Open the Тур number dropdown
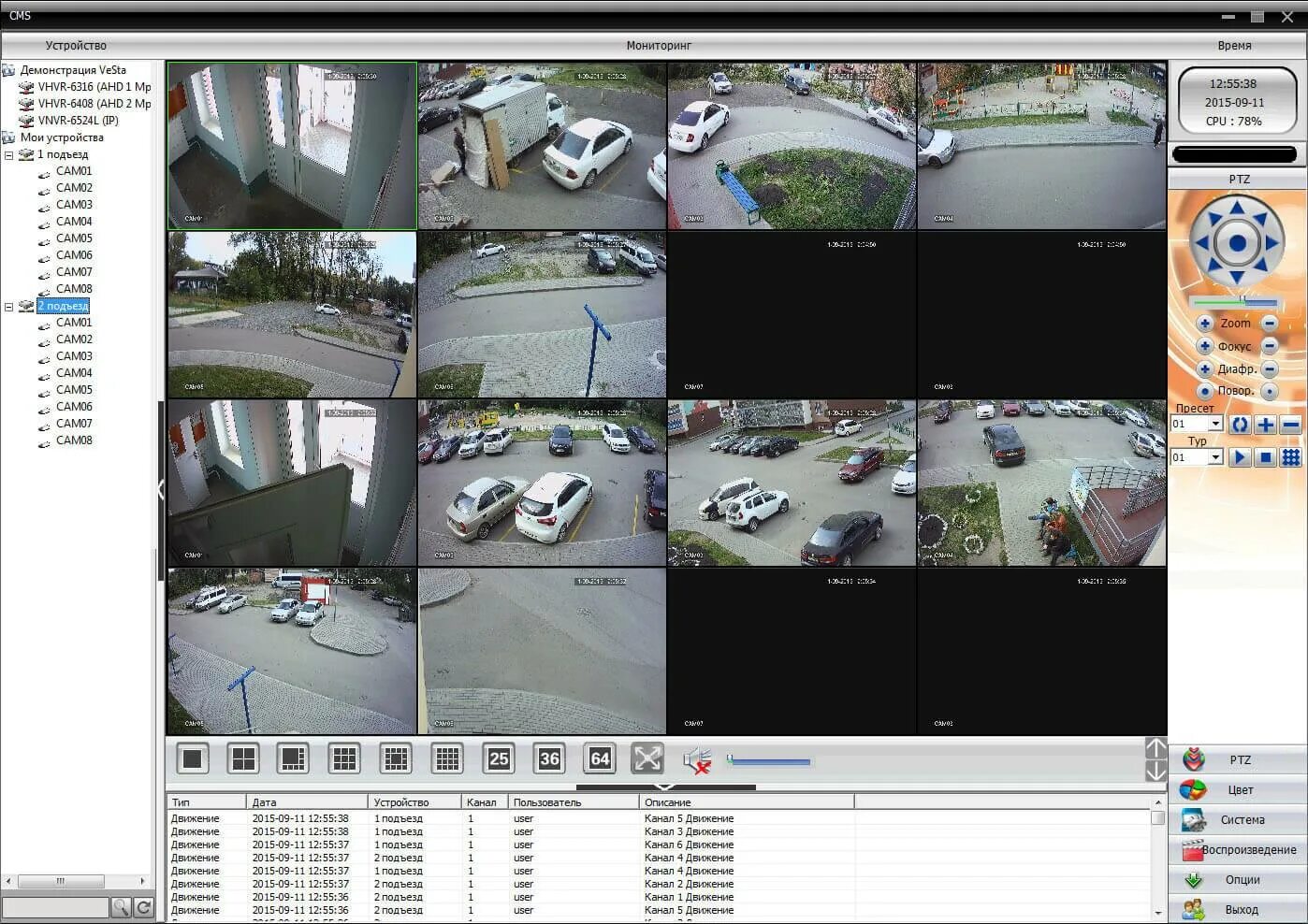The width and height of the screenshot is (1308, 924). coord(1215,457)
